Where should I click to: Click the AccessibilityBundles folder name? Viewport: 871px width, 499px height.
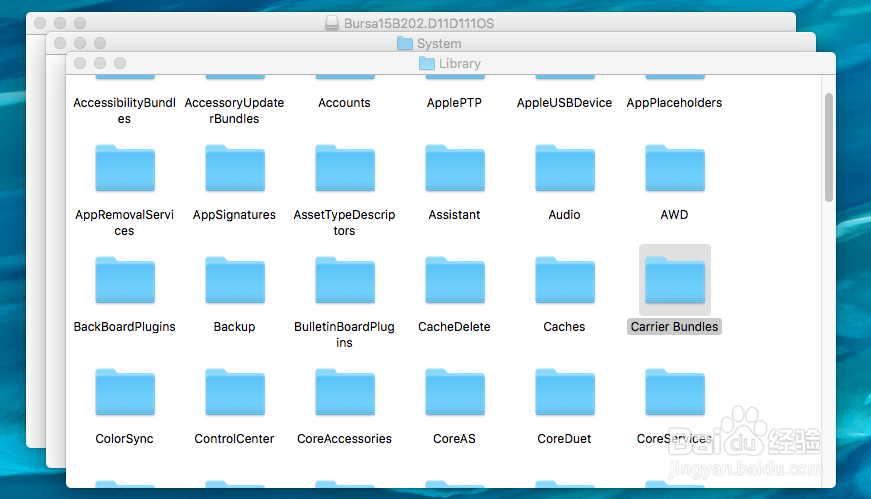tap(124, 111)
